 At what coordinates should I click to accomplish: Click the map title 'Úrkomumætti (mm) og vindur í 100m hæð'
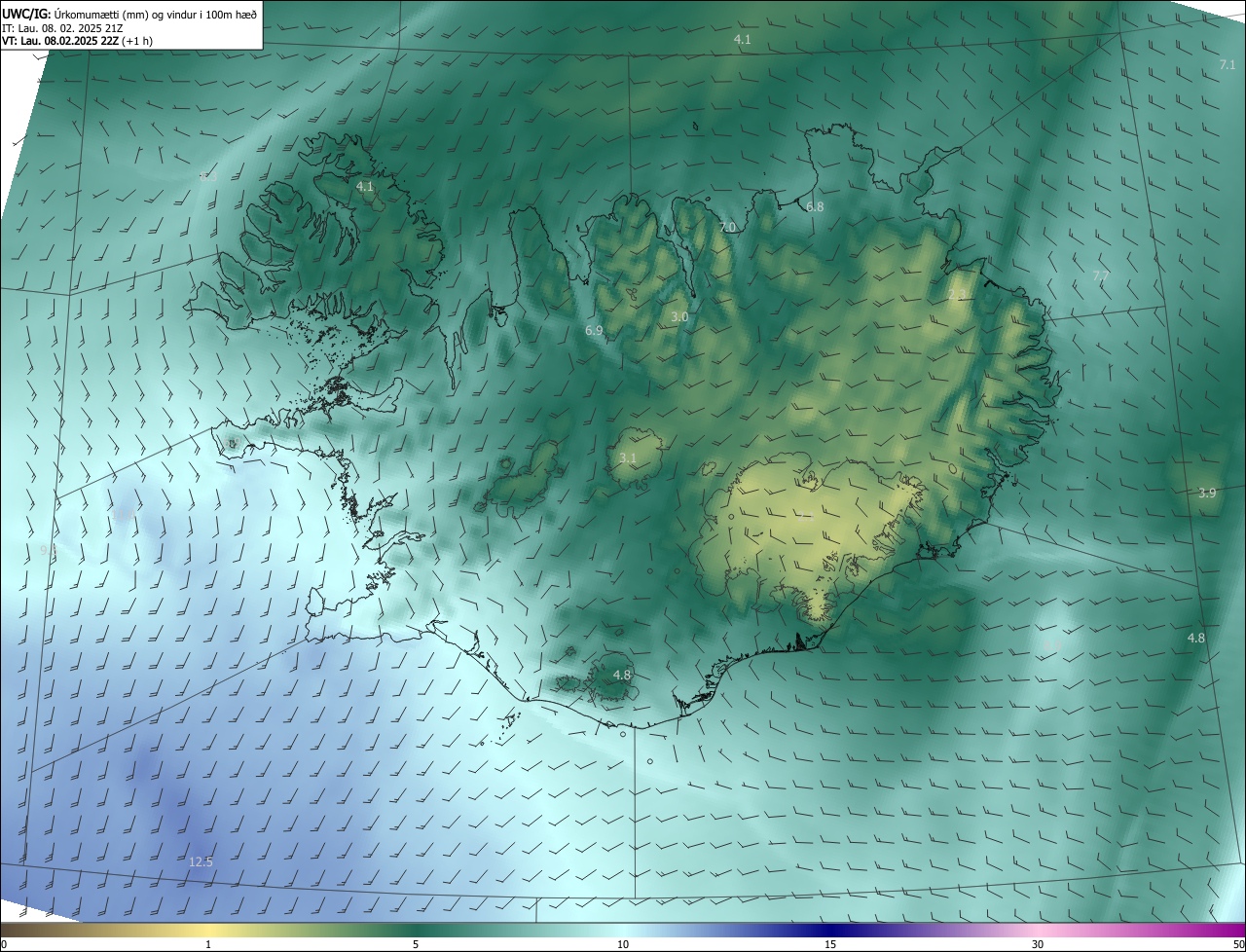click(x=157, y=14)
